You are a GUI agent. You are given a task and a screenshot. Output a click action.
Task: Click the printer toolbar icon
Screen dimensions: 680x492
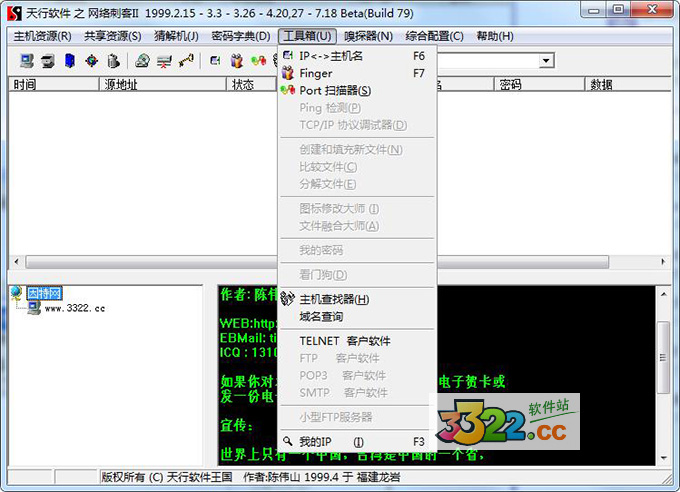coord(48,61)
